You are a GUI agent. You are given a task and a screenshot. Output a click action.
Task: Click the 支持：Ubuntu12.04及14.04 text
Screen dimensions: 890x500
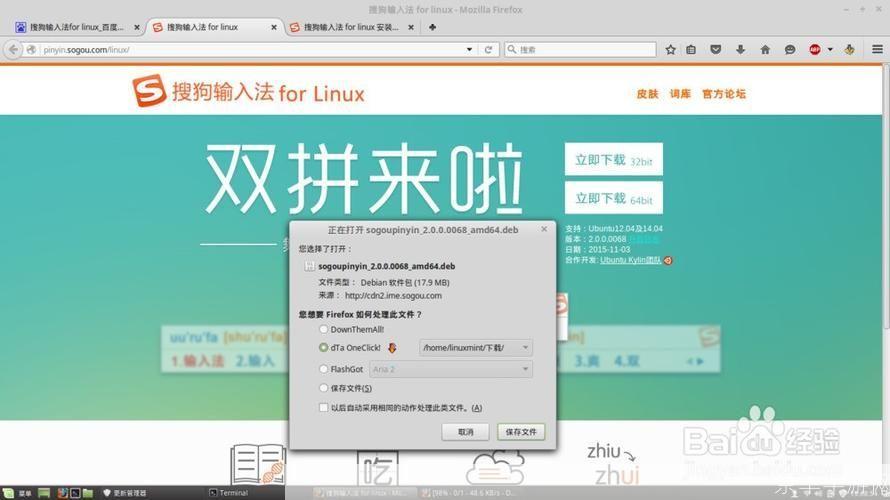[614, 229]
